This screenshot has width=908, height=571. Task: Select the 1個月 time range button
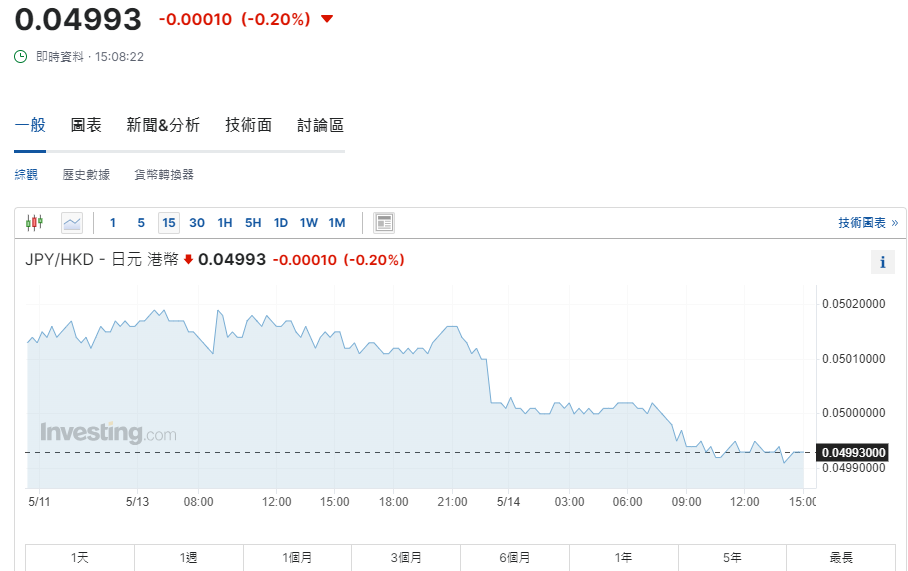[x=298, y=558]
